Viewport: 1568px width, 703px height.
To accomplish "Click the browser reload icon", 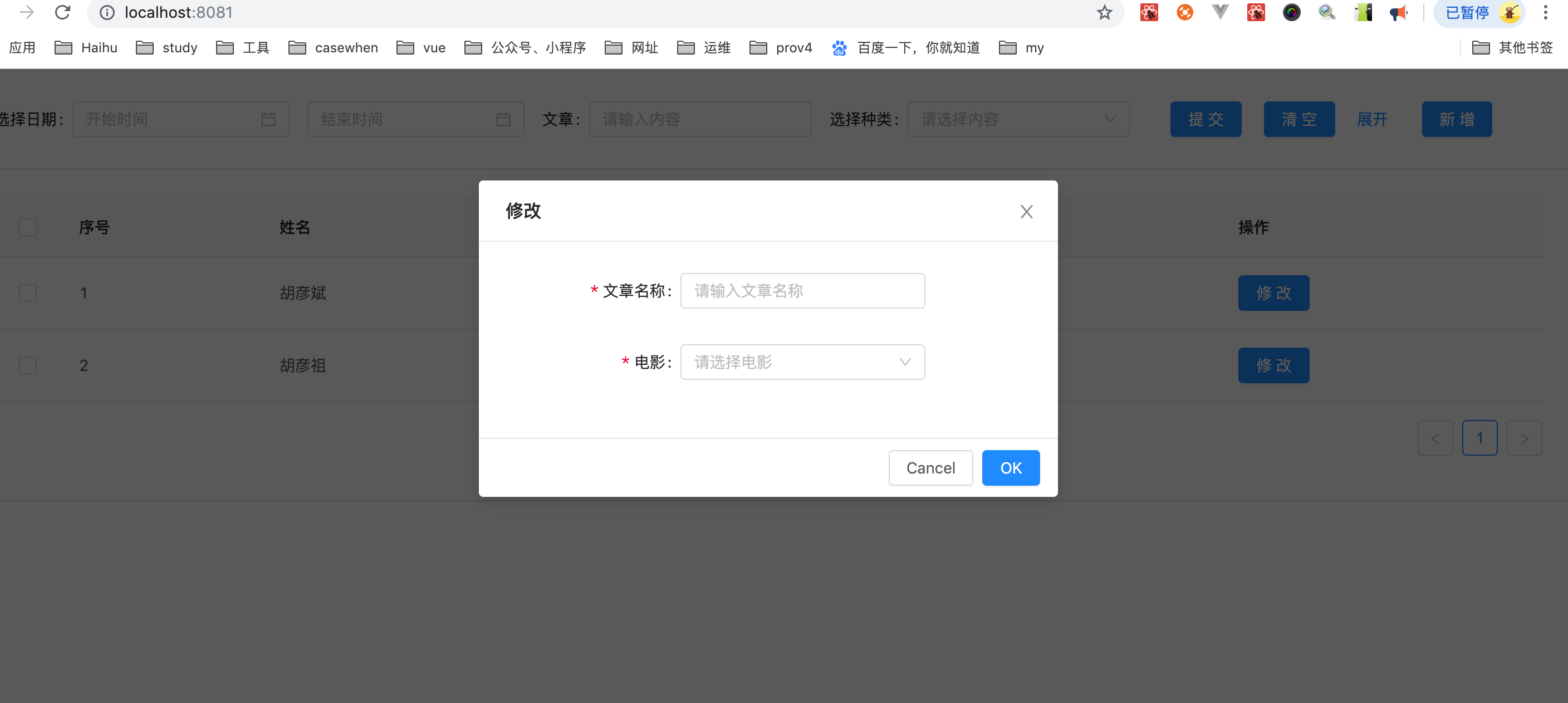I will tap(63, 12).
